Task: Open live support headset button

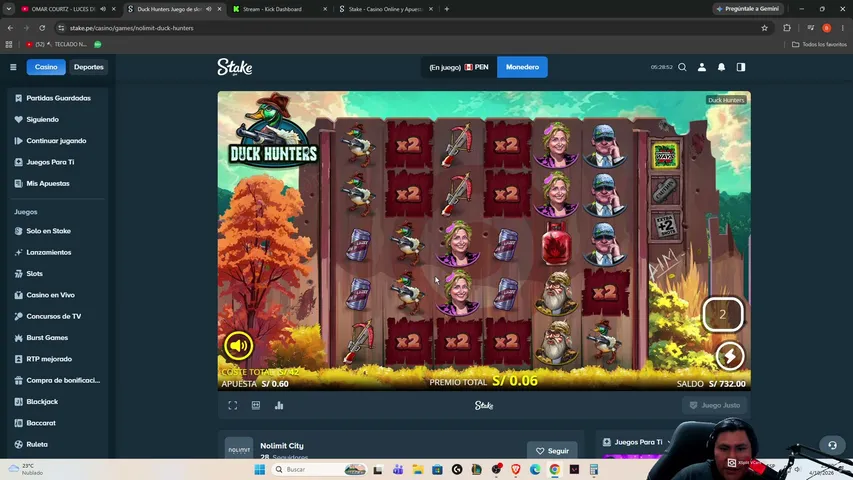Action: tap(832, 445)
